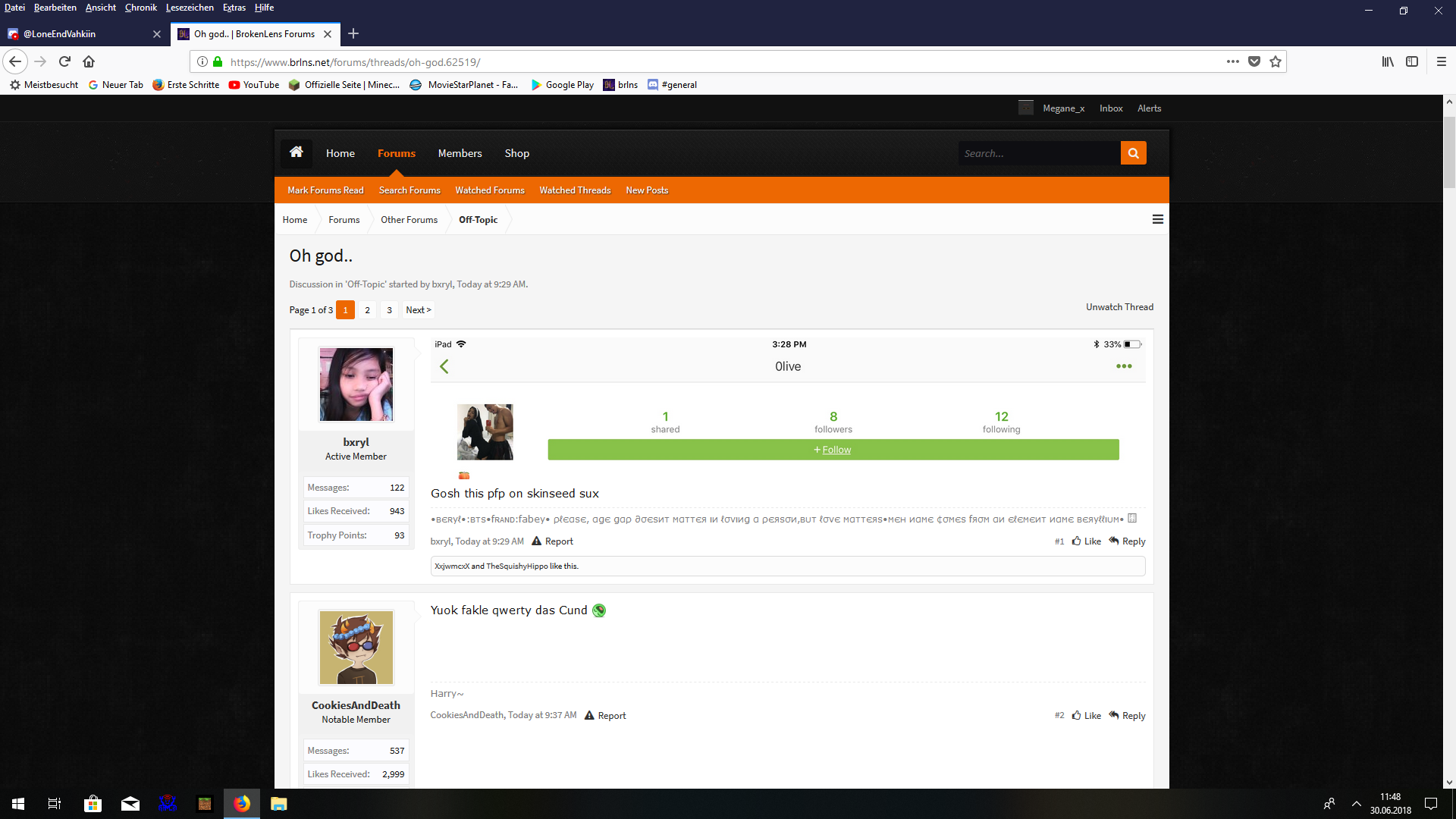Open the Alerts link
This screenshot has width=1456, height=819.
click(1149, 108)
